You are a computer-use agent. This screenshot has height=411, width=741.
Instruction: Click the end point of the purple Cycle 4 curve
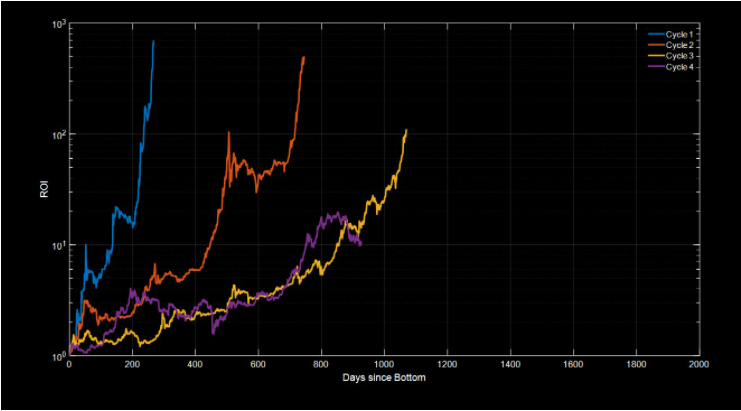coord(361,244)
